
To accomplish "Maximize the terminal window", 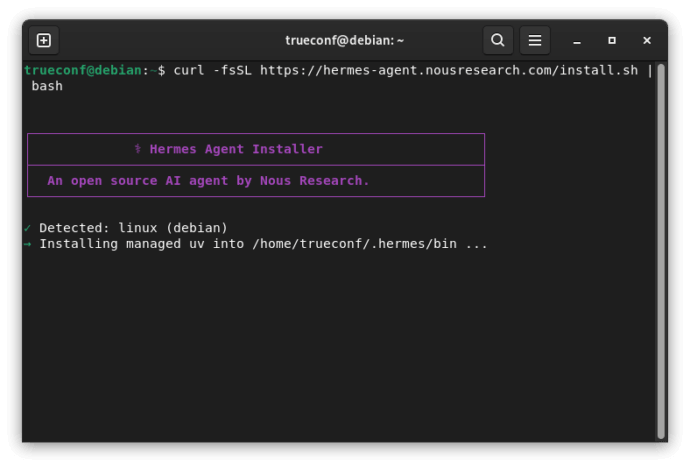I will 612,40.
